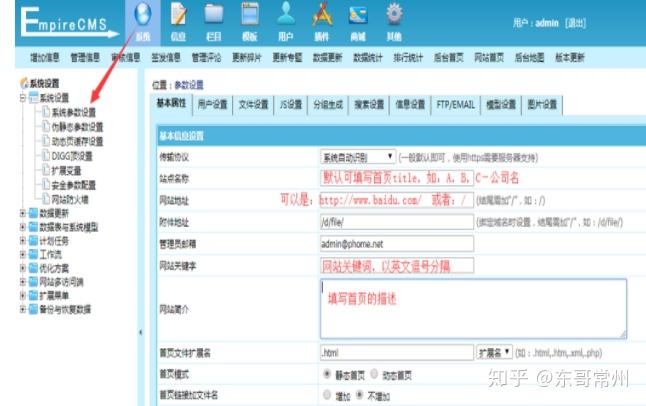Open the 系统 globe icon in top navigation
The width and height of the screenshot is (646, 406).
click(143, 14)
